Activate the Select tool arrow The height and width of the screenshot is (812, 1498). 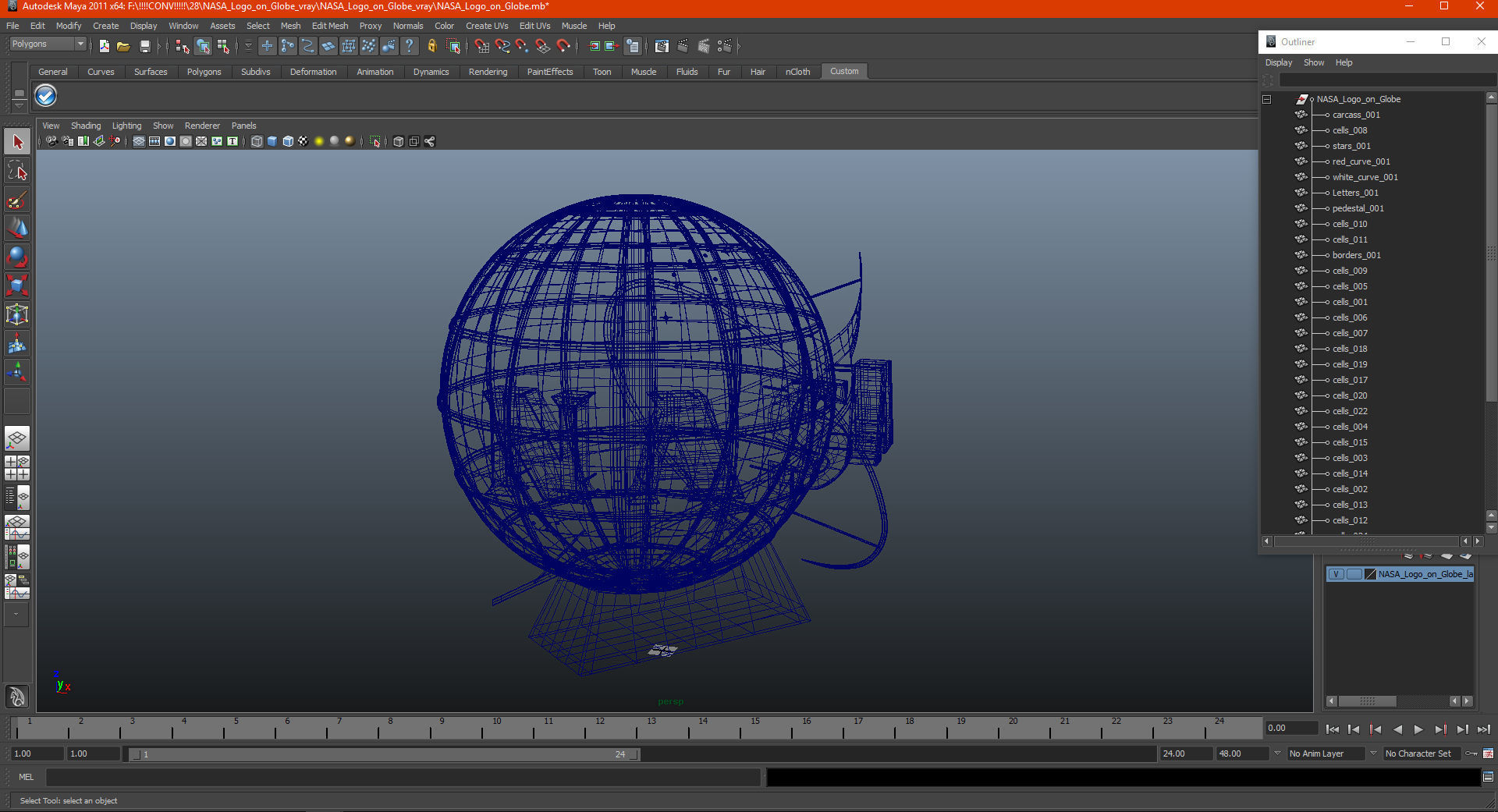17,142
